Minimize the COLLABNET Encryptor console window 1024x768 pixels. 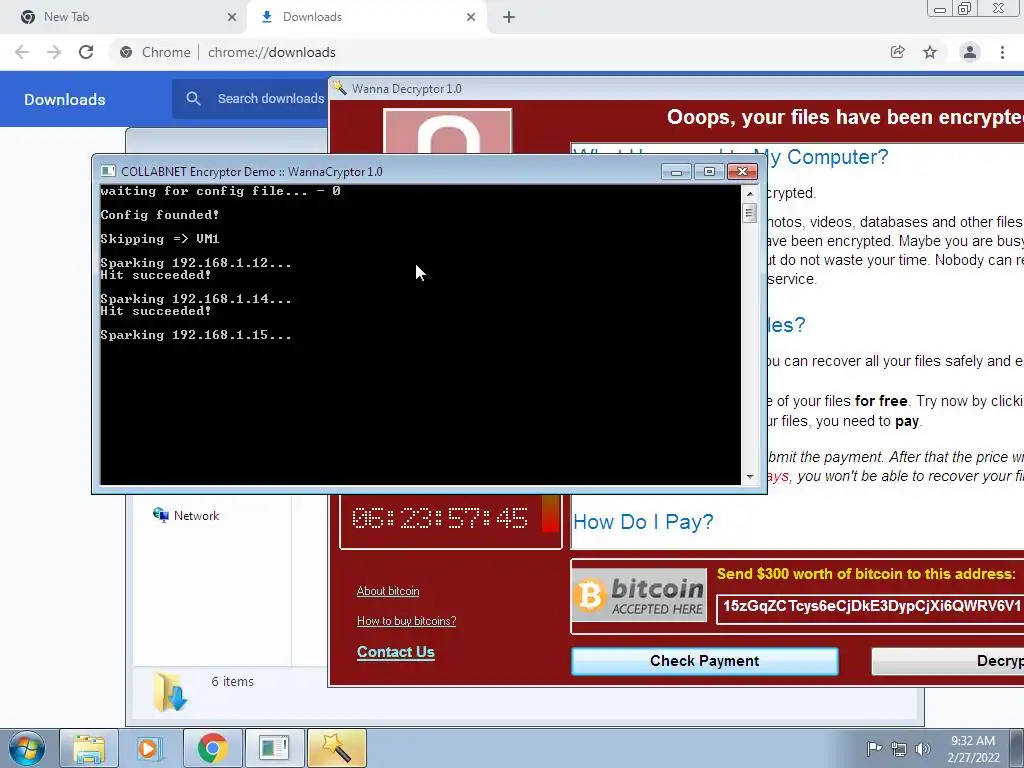click(676, 172)
